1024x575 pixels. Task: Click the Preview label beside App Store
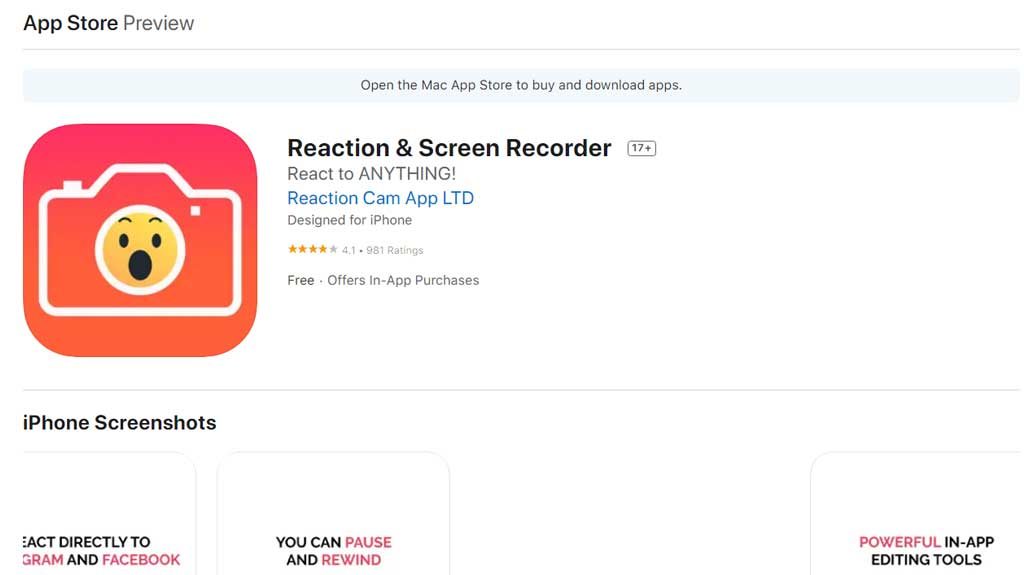(x=158, y=23)
